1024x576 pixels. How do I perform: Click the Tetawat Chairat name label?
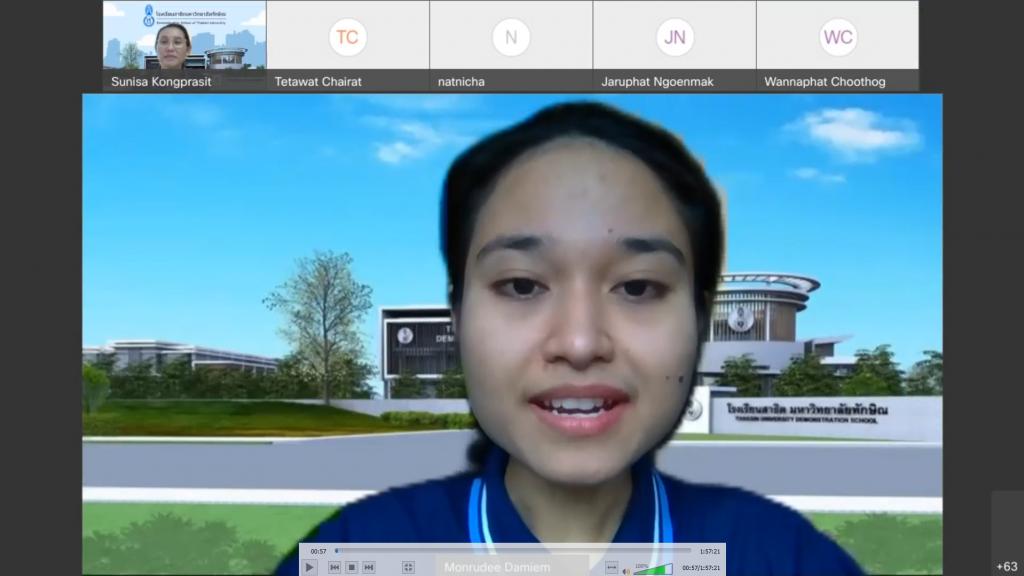[318, 82]
